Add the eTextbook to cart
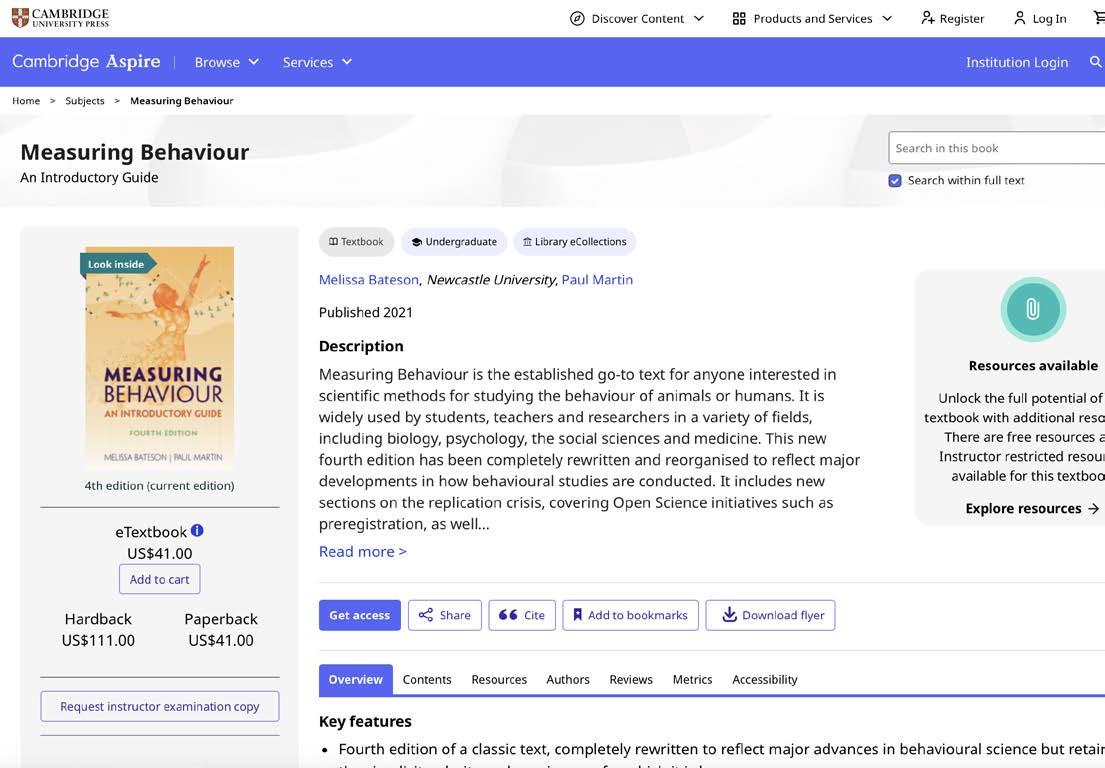This screenshot has width=1105, height=768. pyautogui.click(x=159, y=579)
